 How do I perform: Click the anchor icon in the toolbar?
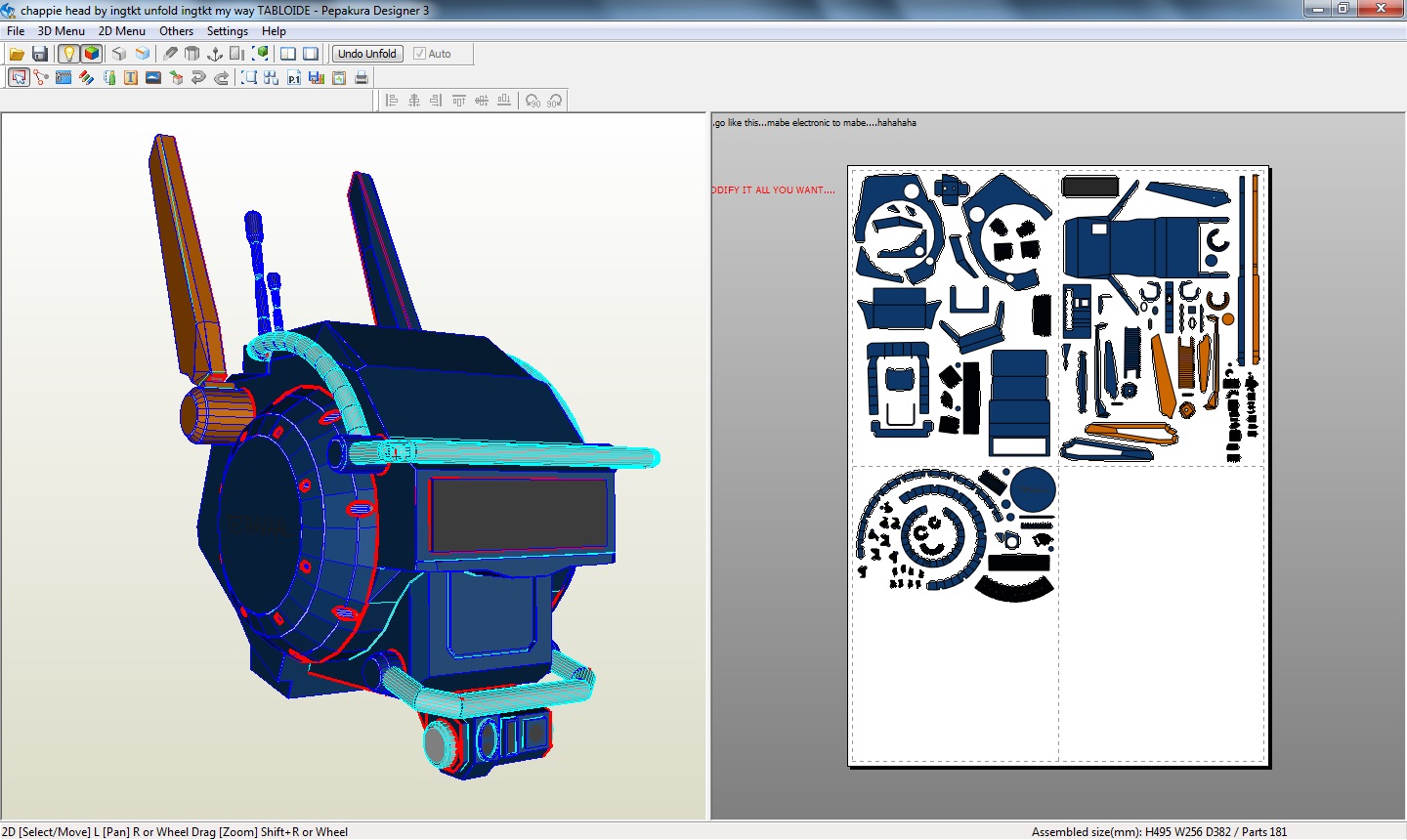coord(215,54)
